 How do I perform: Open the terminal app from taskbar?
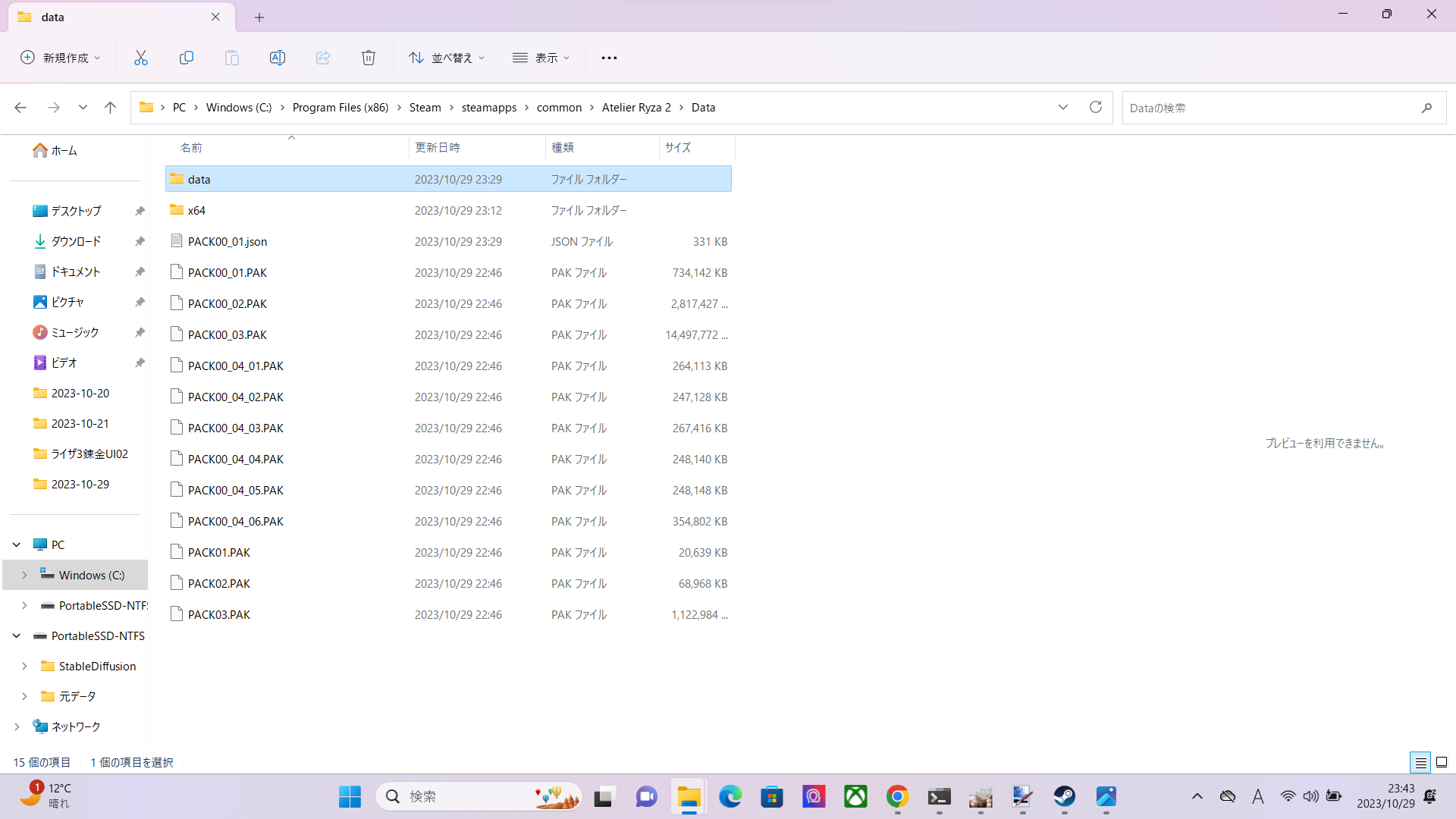940,796
